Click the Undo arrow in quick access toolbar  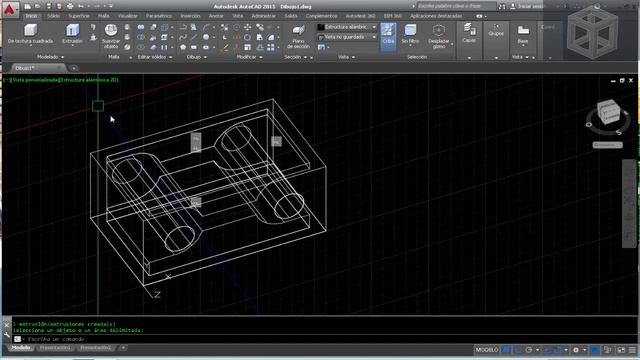[x=81, y=6]
